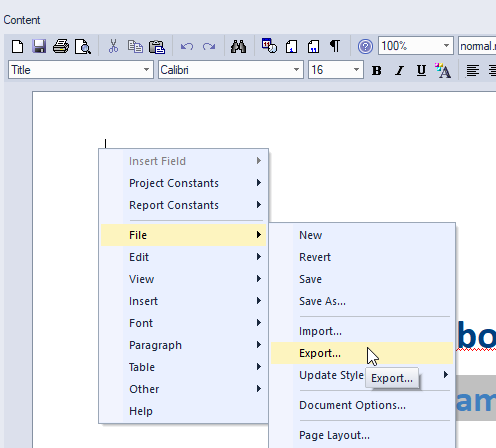Insert page count icon
Viewport: 496px width, 448px height.
[x=313, y=46]
